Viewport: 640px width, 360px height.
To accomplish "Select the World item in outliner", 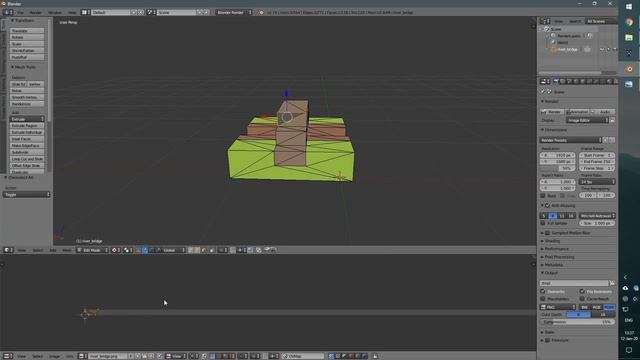I will tap(562, 42).
